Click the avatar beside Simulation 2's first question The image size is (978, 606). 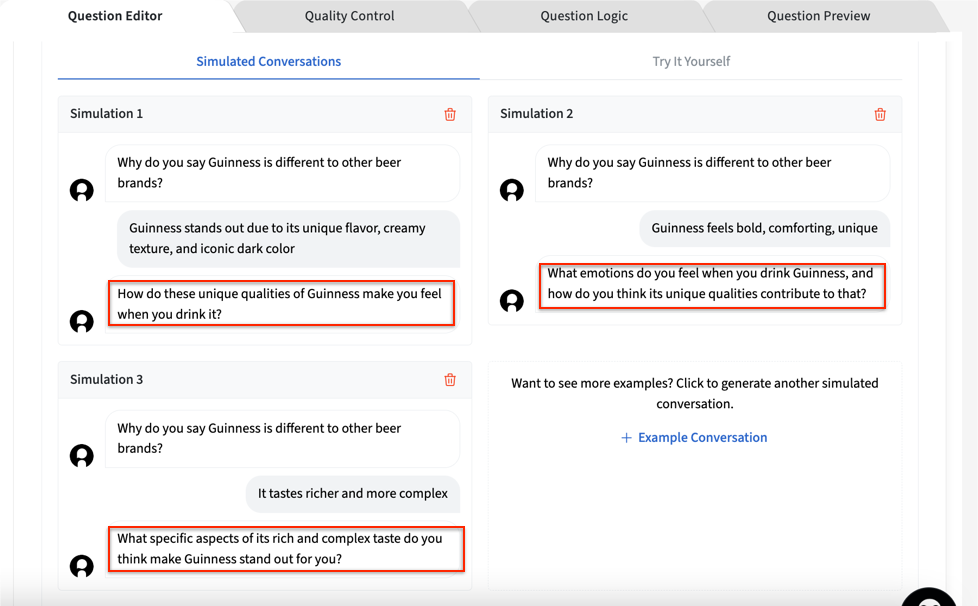click(512, 190)
